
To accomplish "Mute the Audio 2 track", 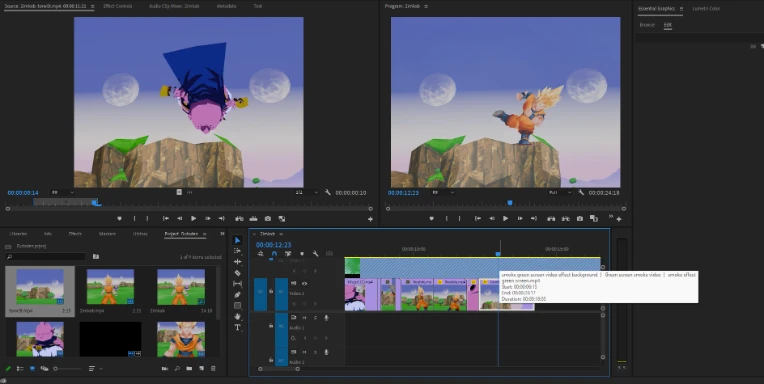I will click(x=304, y=352).
